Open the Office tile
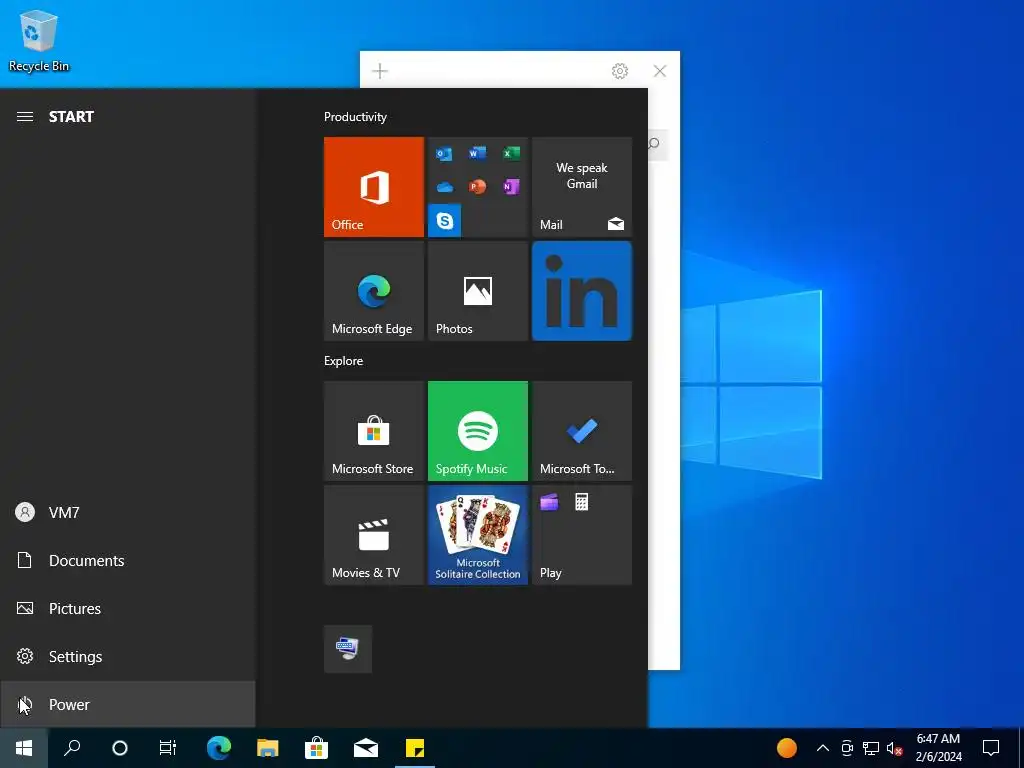Screen dimensions: 1024x768 (x=374, y=187)
